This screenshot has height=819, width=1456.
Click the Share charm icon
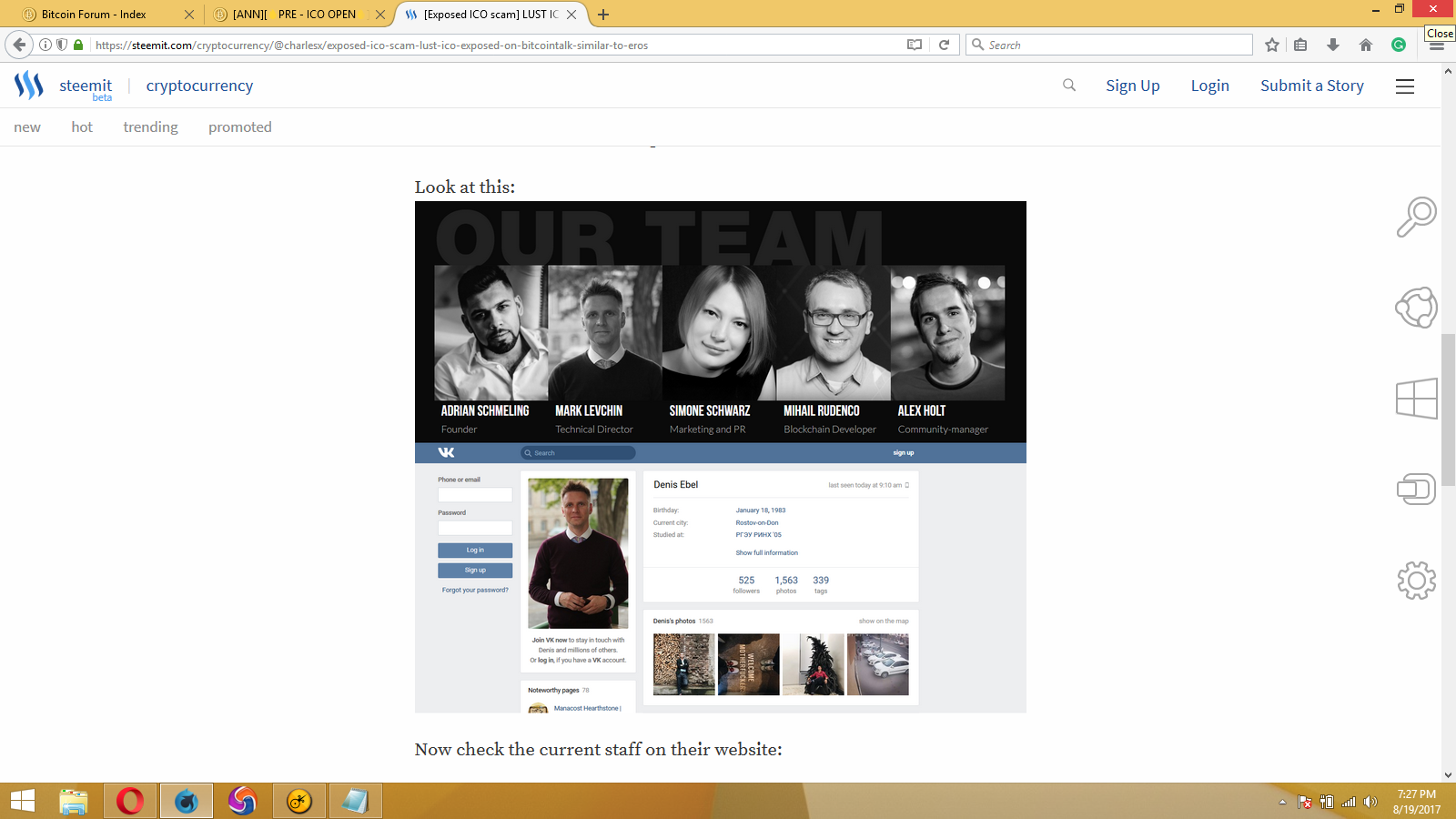tap(1416, 308)
